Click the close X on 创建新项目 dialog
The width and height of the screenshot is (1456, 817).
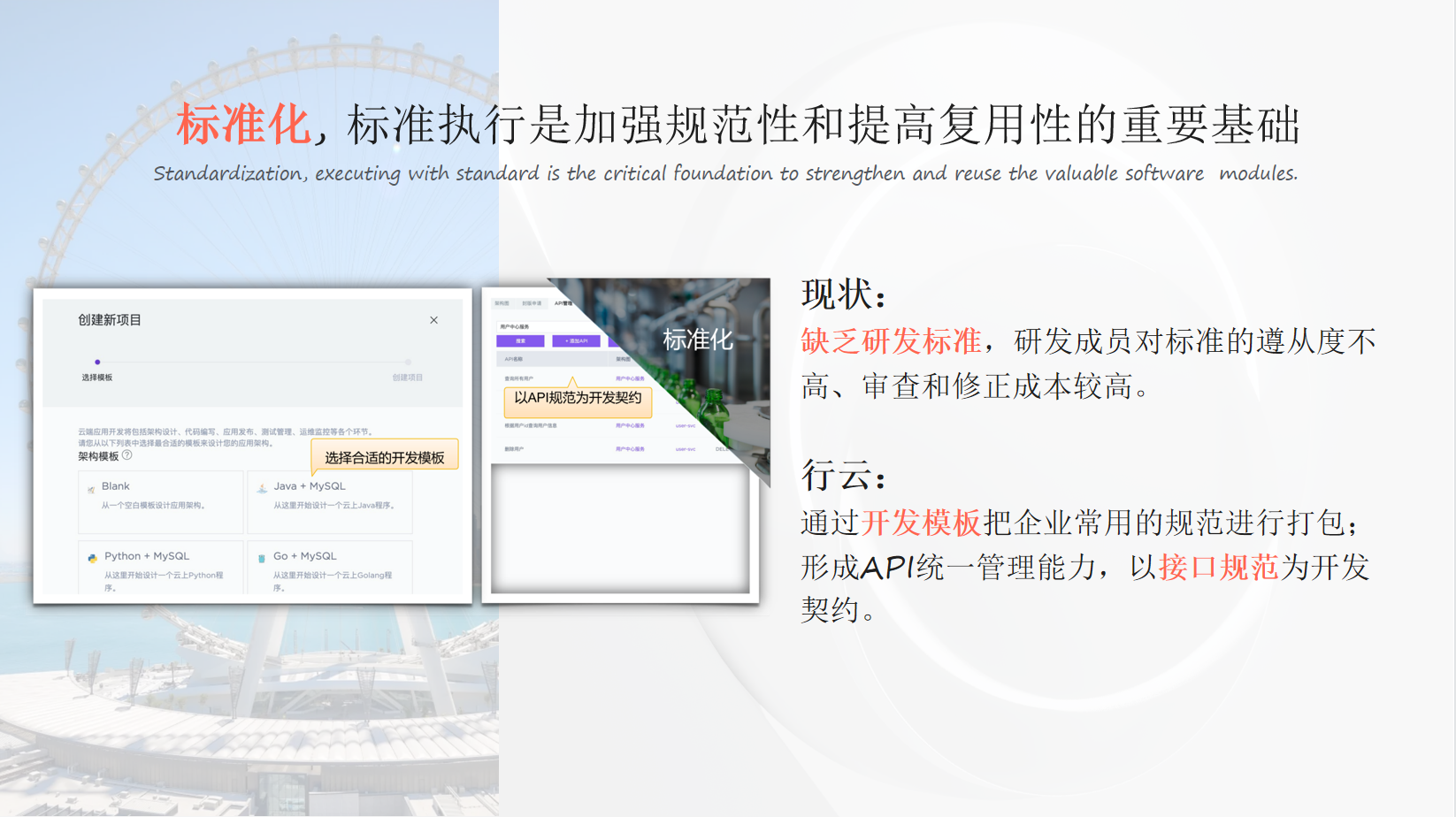434,319
